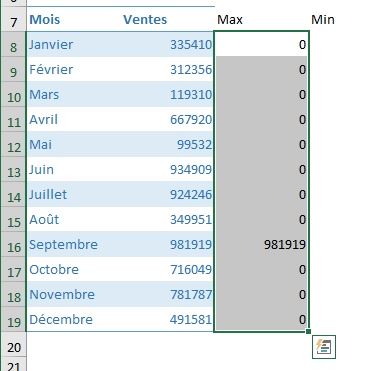Select row header 8
392x371 pixels.
click(13, 44)
